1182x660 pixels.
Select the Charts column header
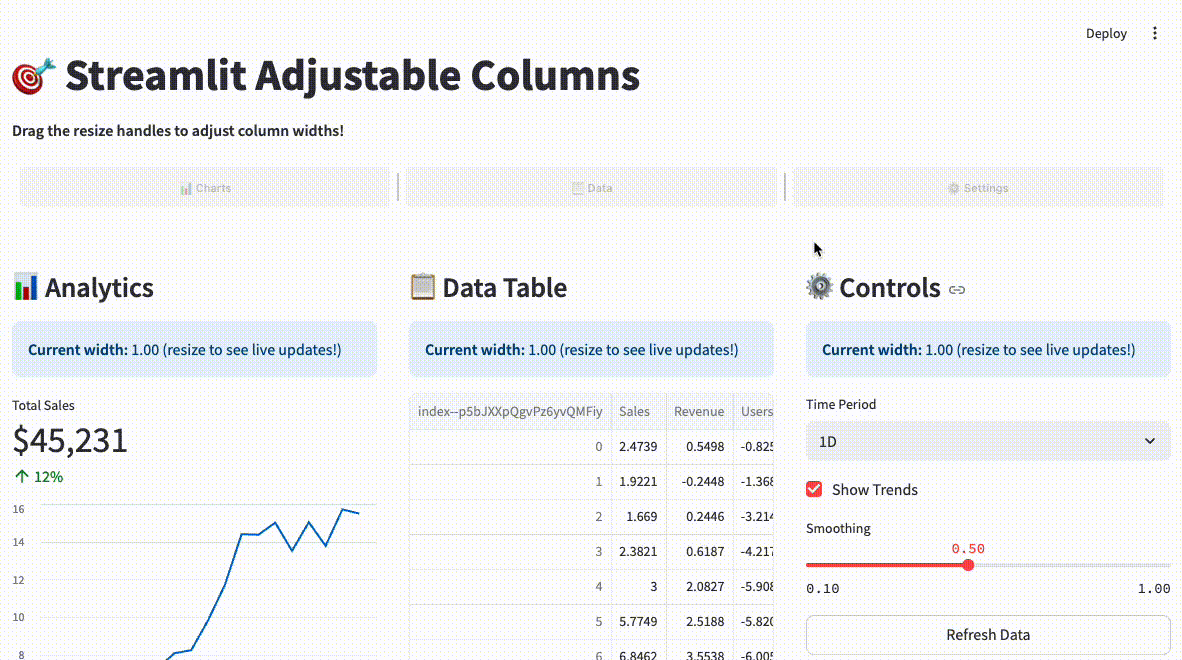[x=205, y=188]
